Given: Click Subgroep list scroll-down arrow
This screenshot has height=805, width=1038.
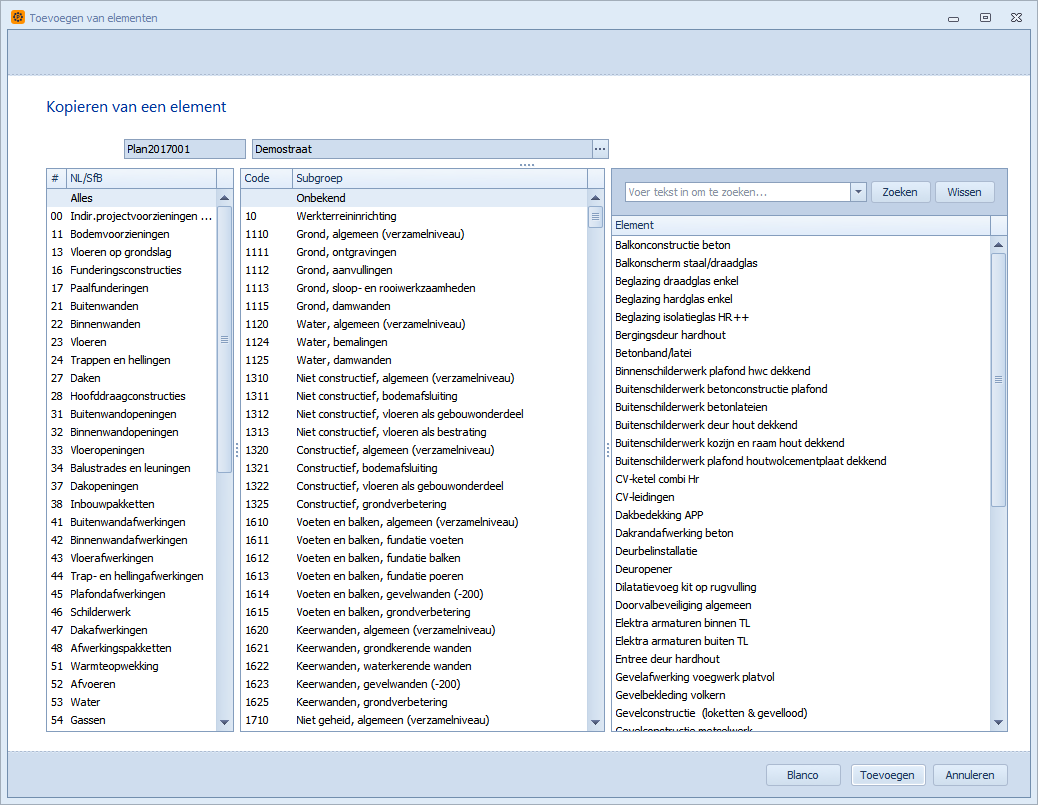Looking at the screenshot, I should [595, 722].
